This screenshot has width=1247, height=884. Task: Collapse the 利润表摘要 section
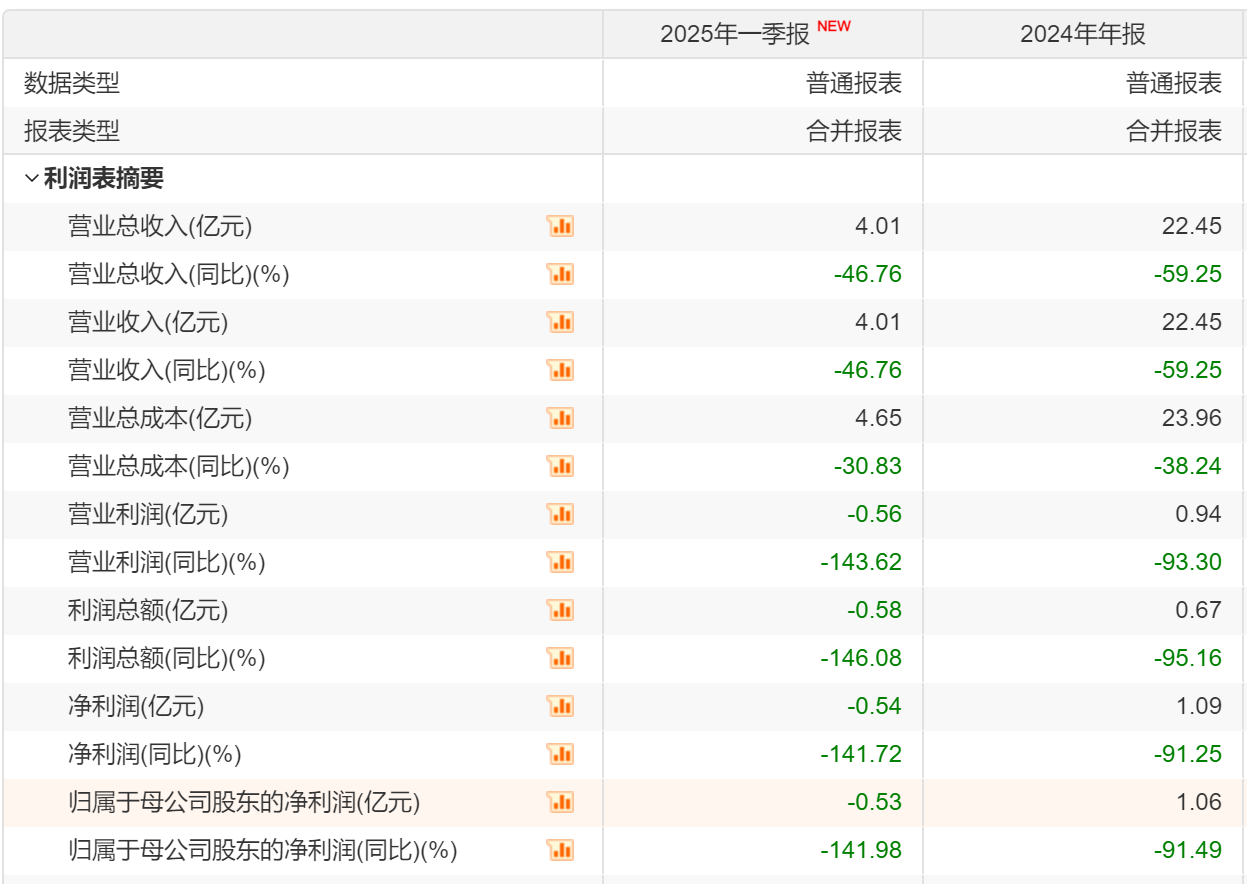[x=32, y=179]
